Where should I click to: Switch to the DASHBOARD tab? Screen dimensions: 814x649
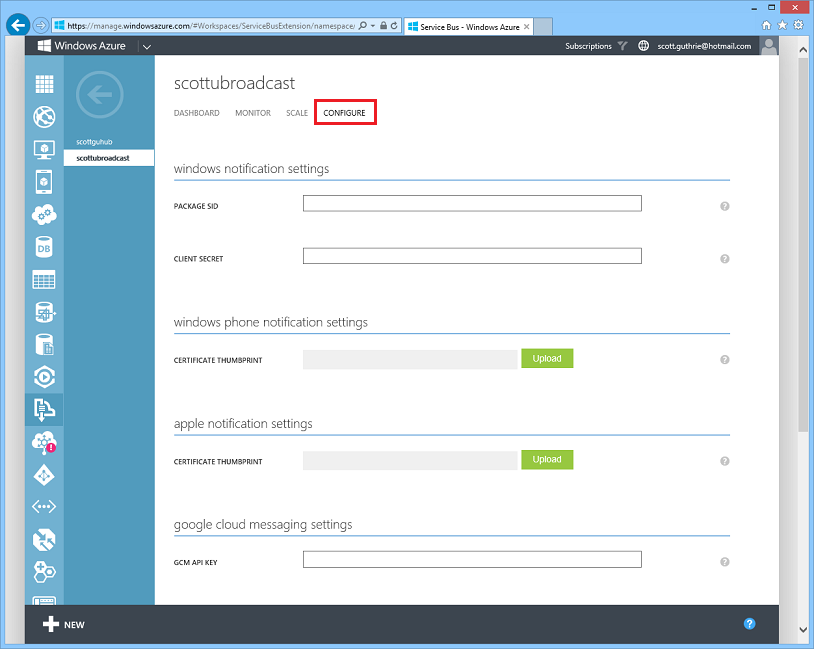point(196,113)
